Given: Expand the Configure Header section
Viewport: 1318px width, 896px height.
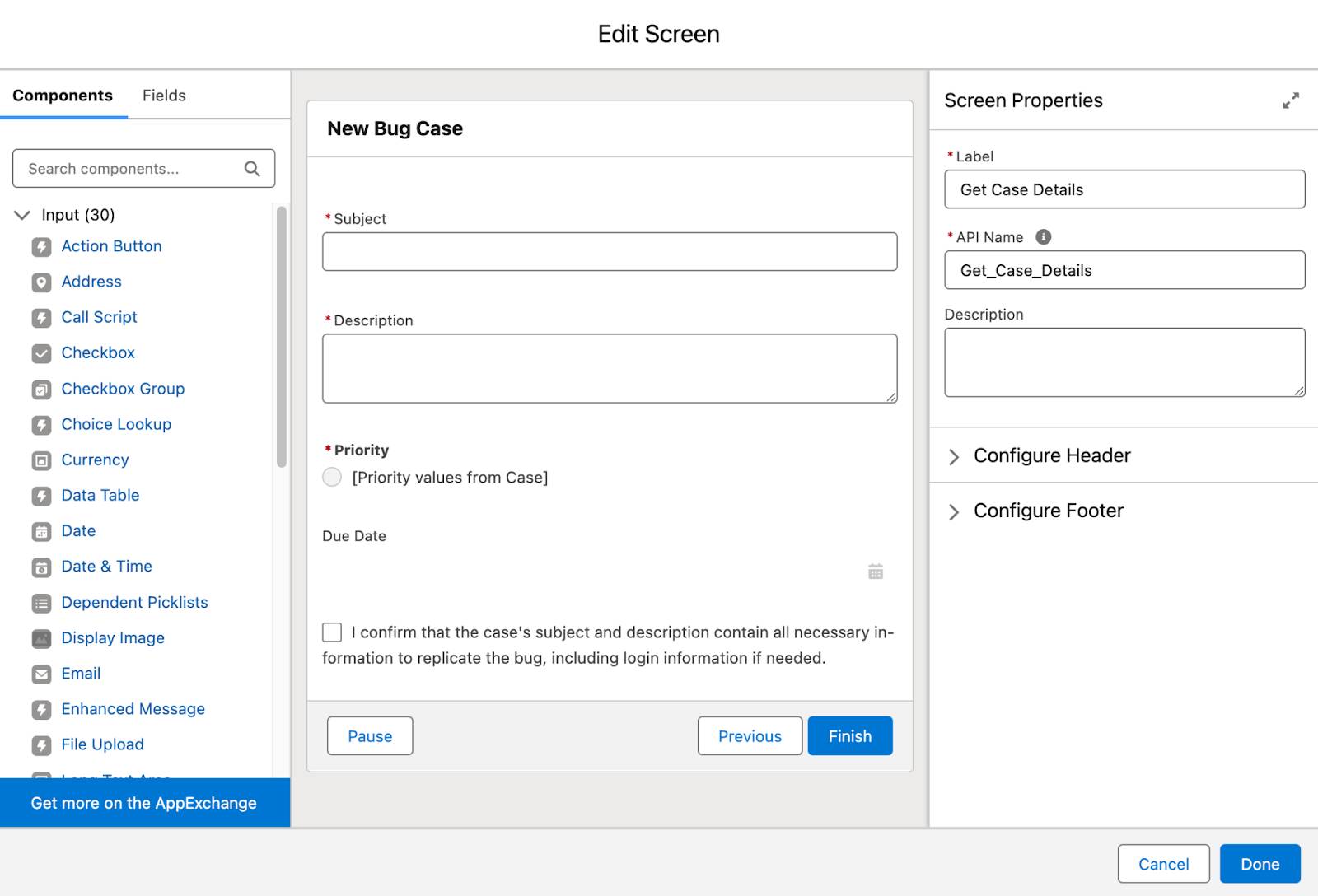Looking at the screenshot, I should click(954, 456).
